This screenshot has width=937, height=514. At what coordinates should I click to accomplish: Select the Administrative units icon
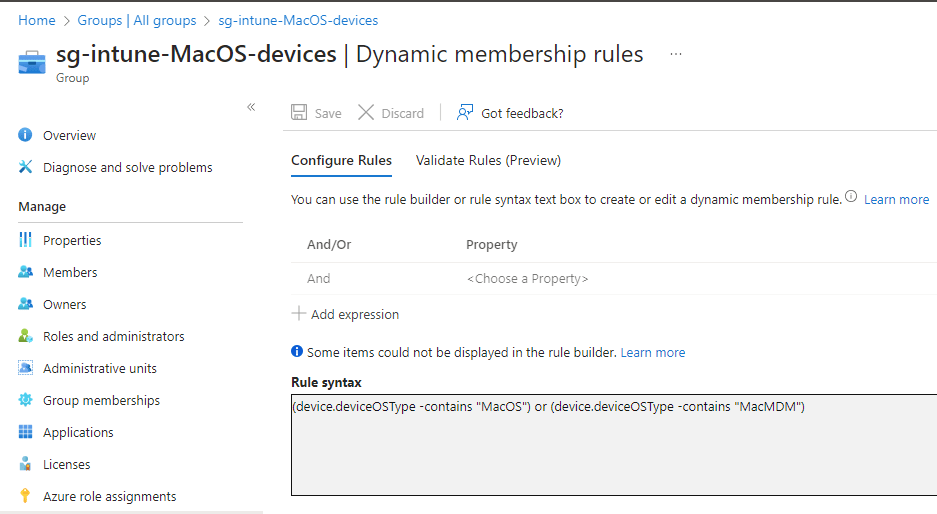coord(25,368)
